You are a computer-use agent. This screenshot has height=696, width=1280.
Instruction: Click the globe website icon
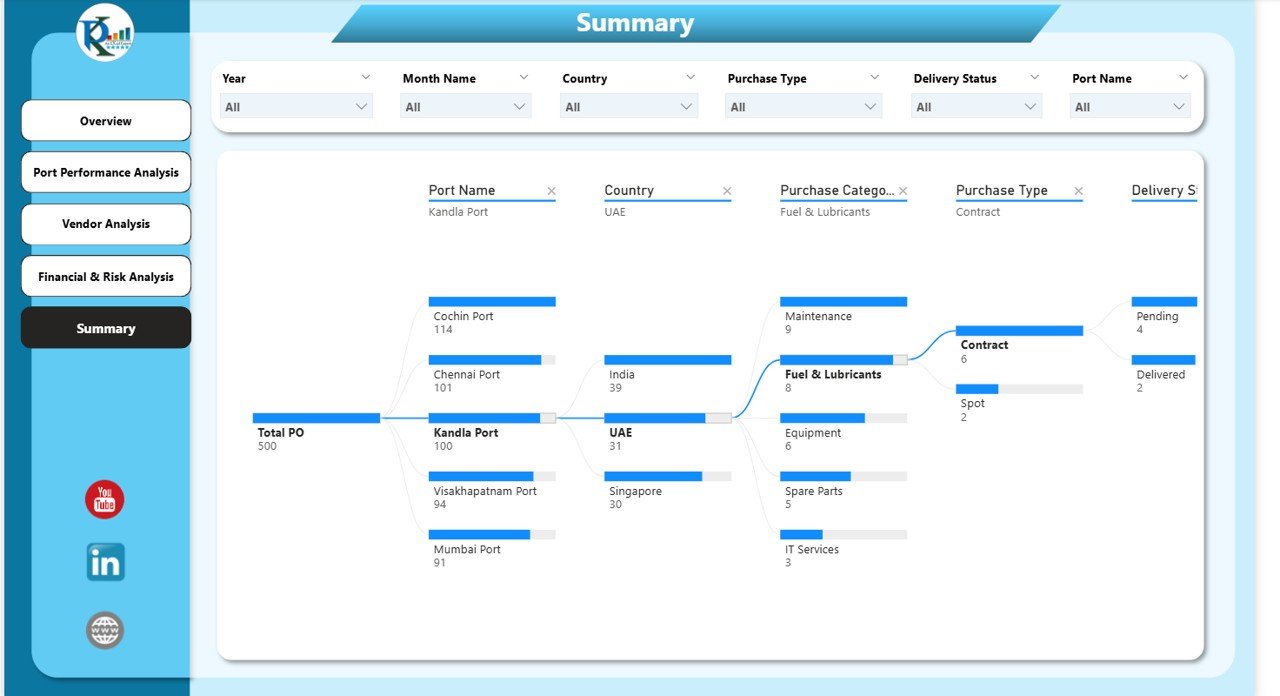104,630
